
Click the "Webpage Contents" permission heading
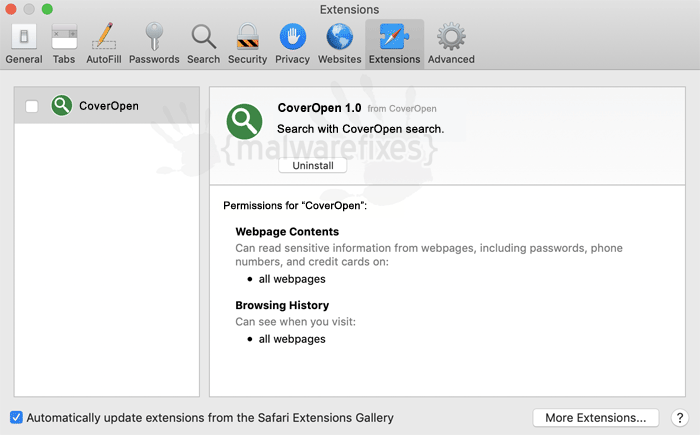pos(287,231)
